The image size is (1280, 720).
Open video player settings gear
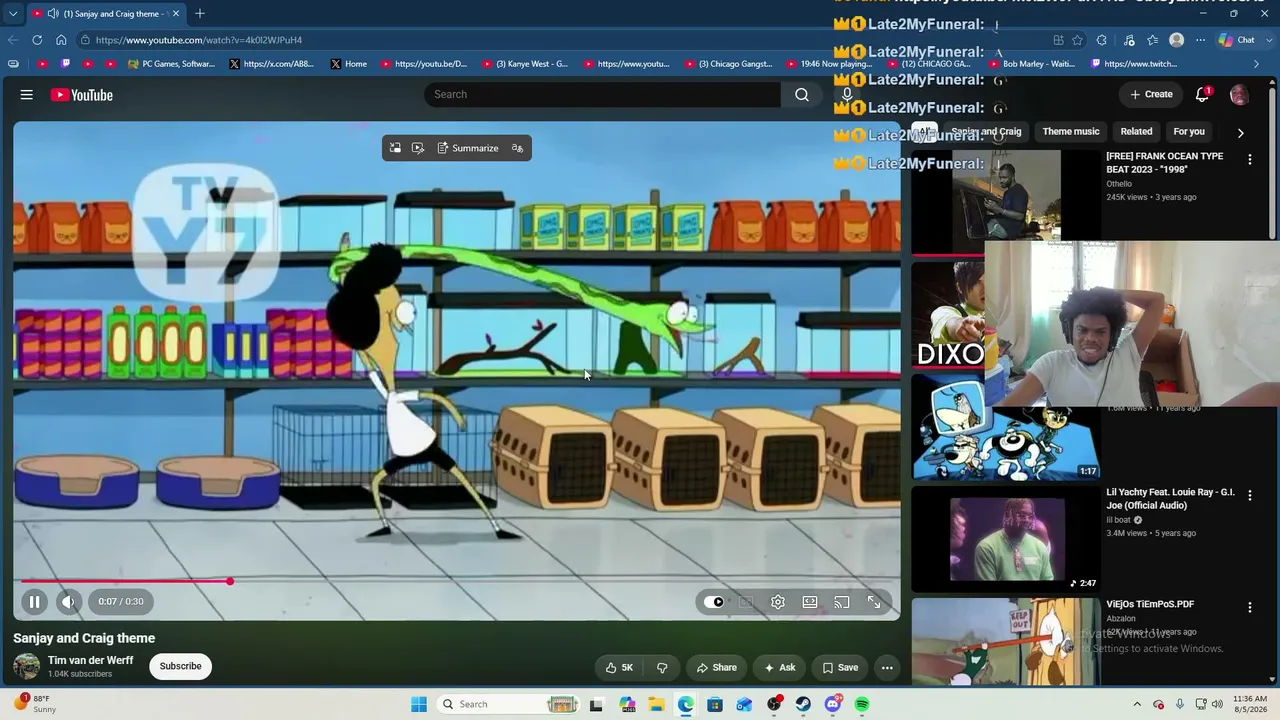click(778, 602)
